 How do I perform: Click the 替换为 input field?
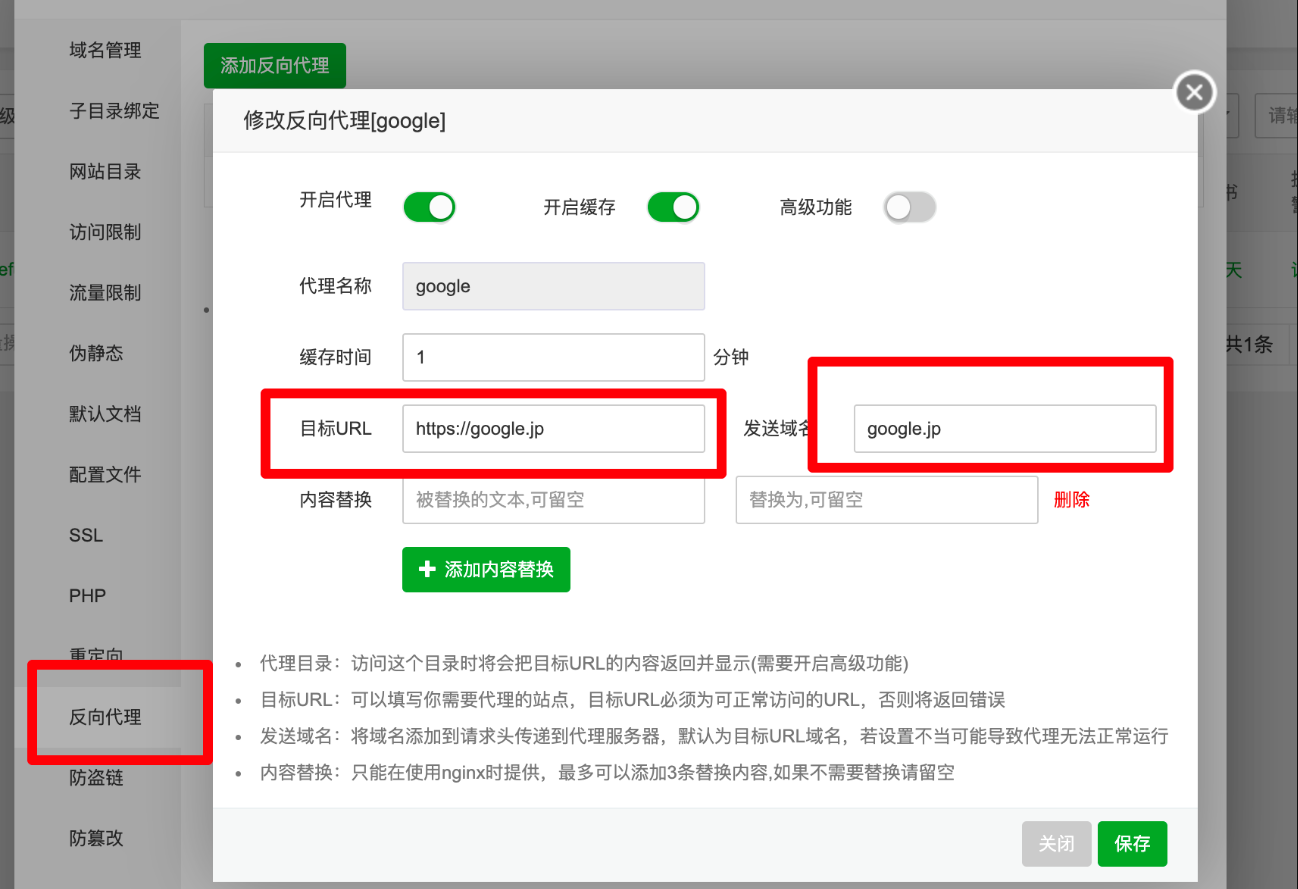[x=886, y=500]
